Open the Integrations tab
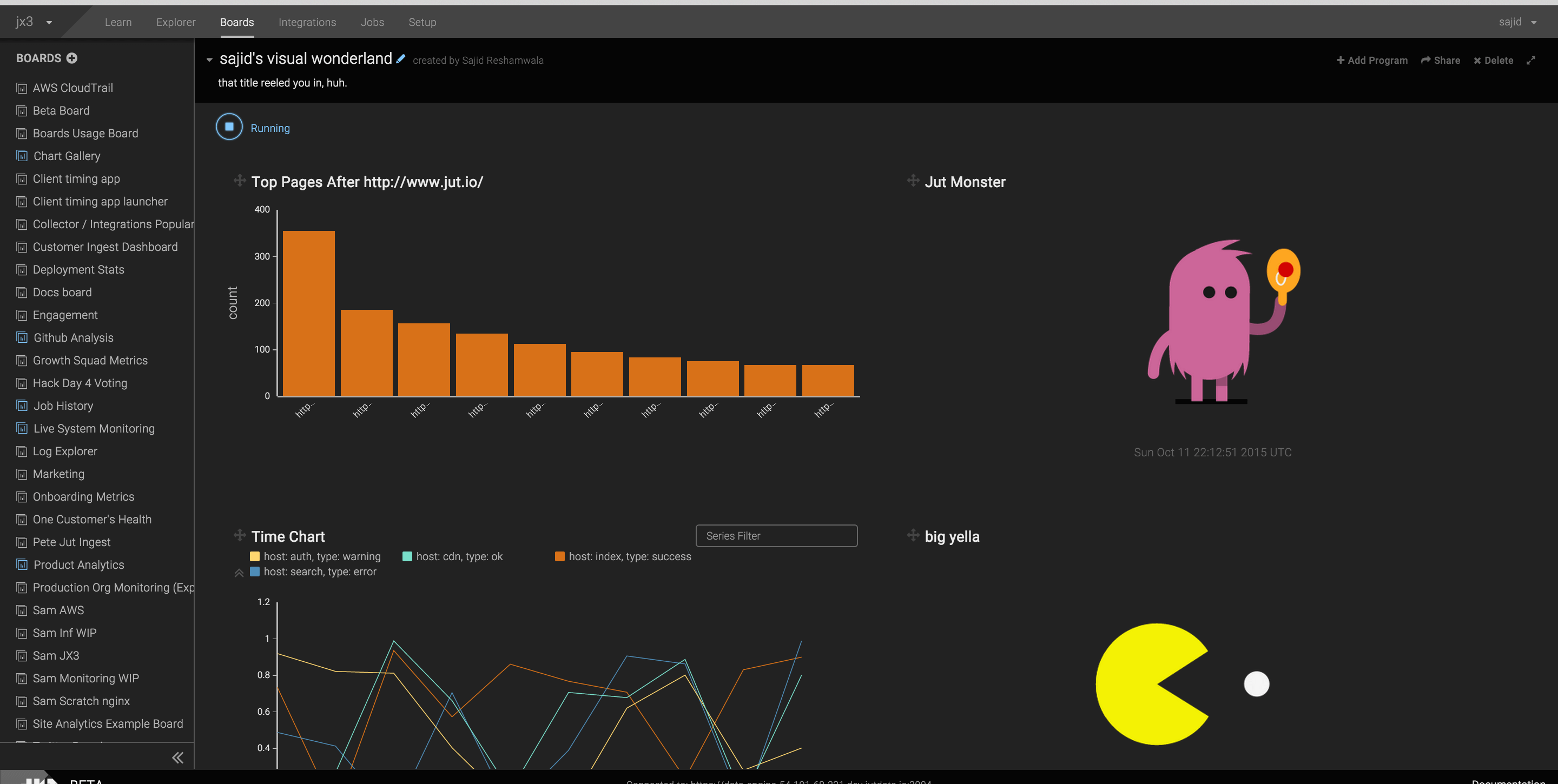1558x784 pixels. tap(307, 22)
